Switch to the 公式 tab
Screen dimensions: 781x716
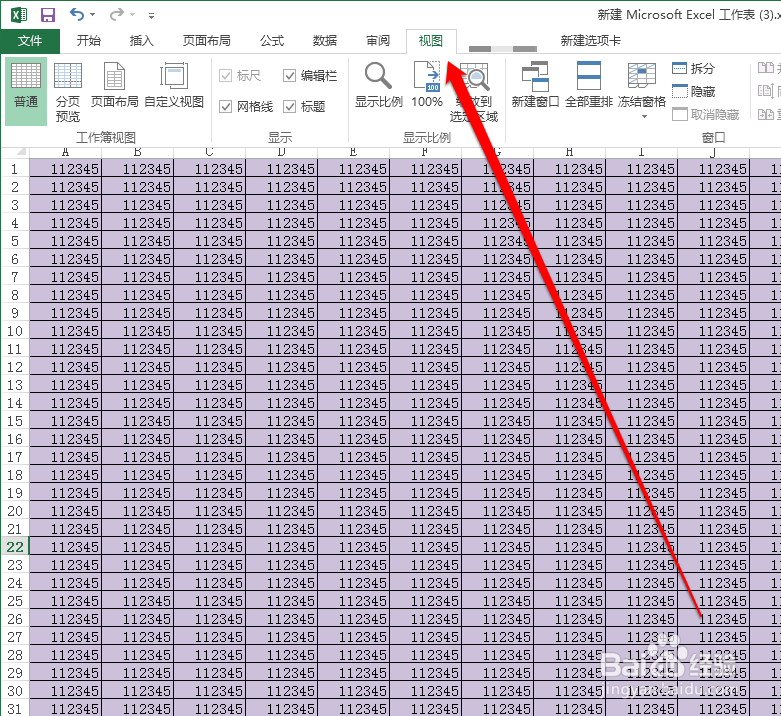coord(272,41)
